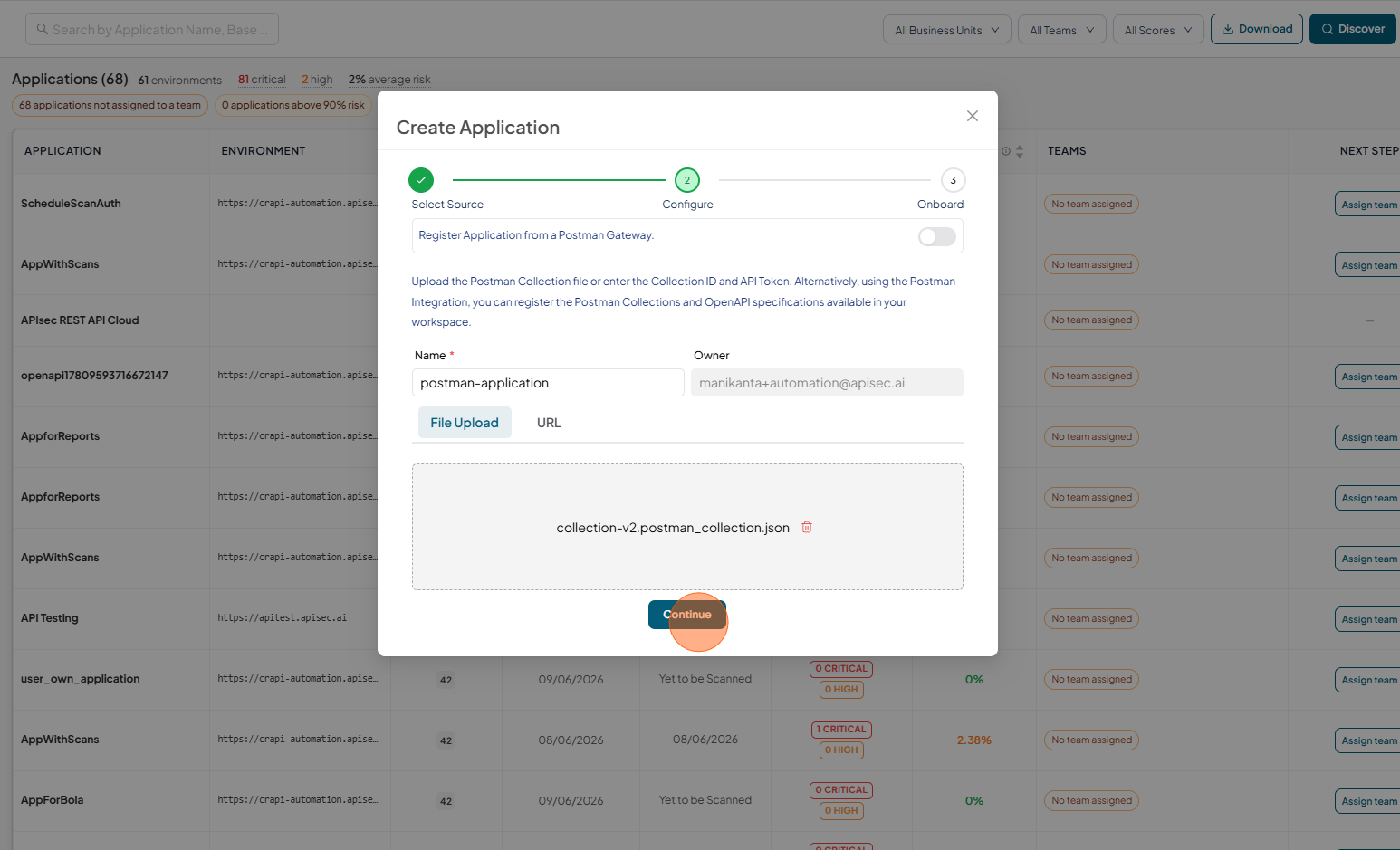Click the Download button
This screenshot has height=850, width=1400.
pyautogui.click(x=1257, y=29)
